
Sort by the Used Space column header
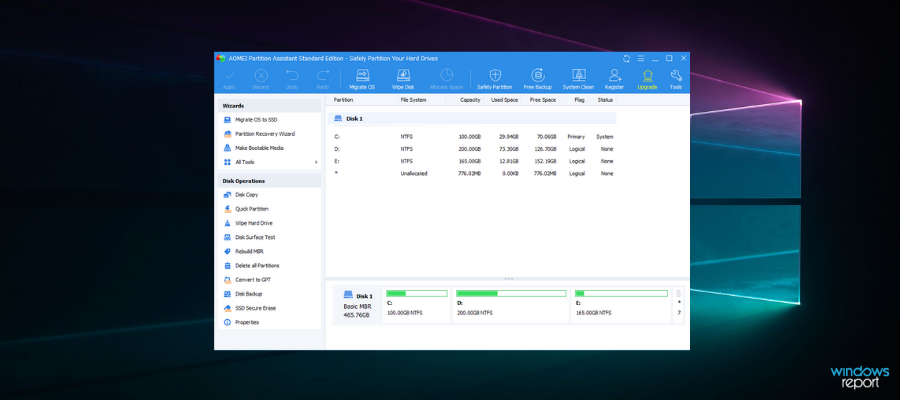pyautogui.click(x=503, y=100)
